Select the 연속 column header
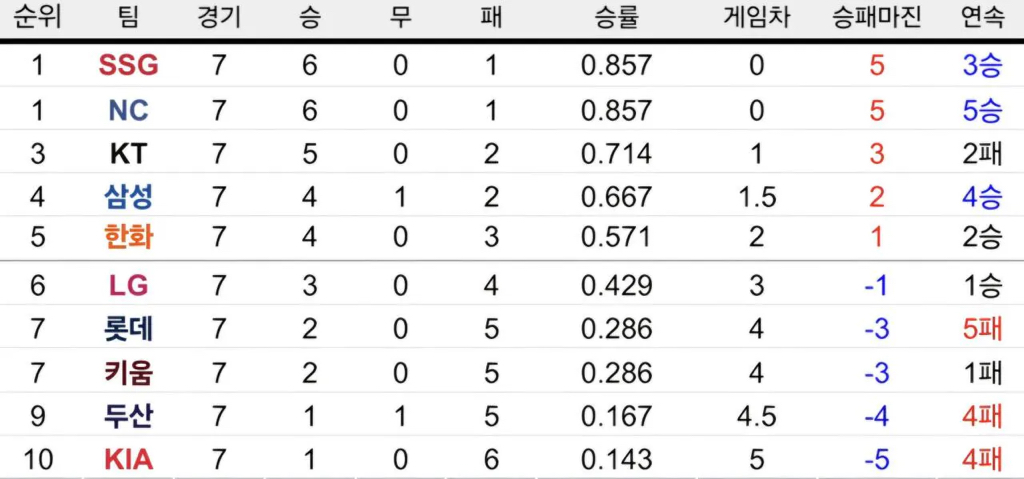Viewport: 1024px width, 479px height. point(982,17)
